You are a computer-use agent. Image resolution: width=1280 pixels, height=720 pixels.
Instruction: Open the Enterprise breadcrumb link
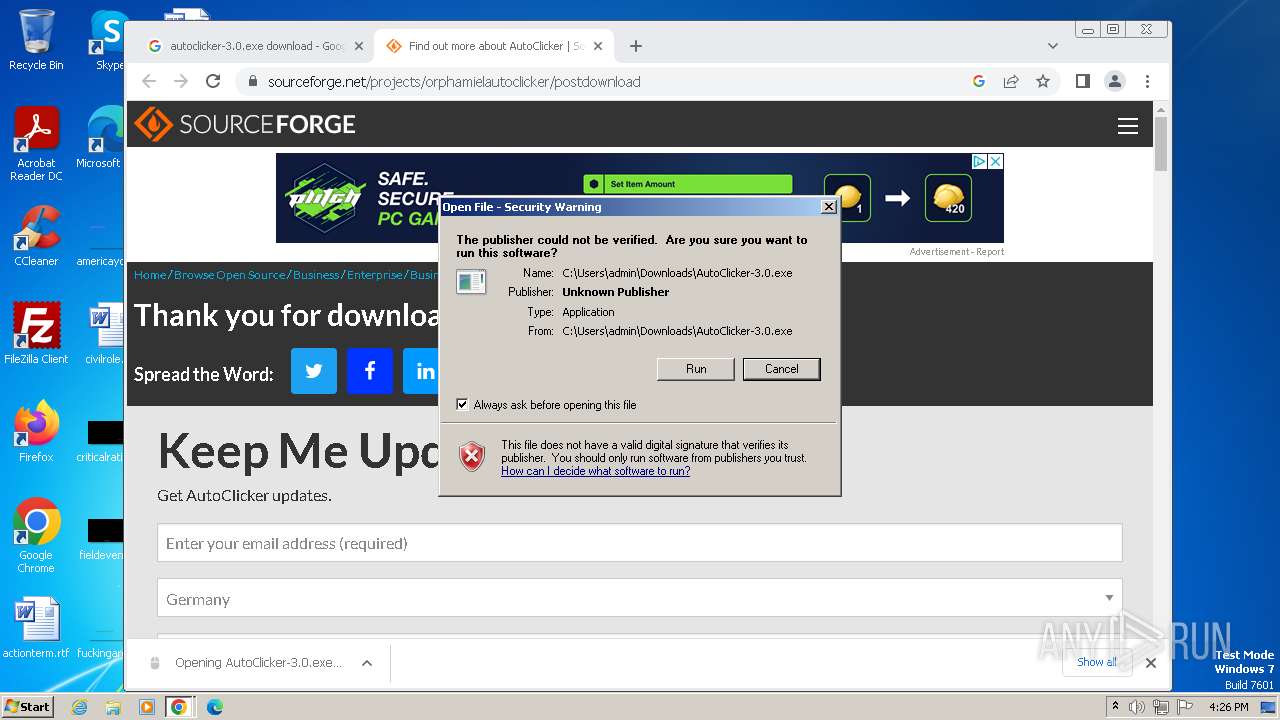(x=375, y=275)
